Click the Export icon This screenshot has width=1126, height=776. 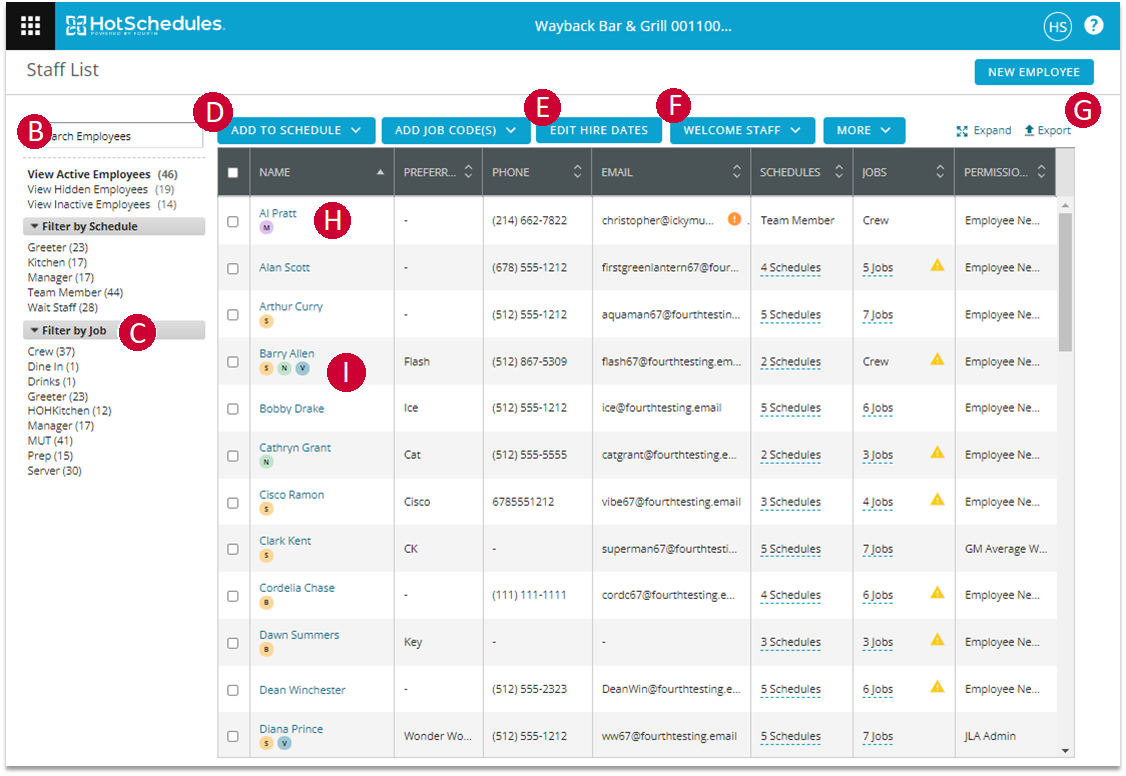1029,131
